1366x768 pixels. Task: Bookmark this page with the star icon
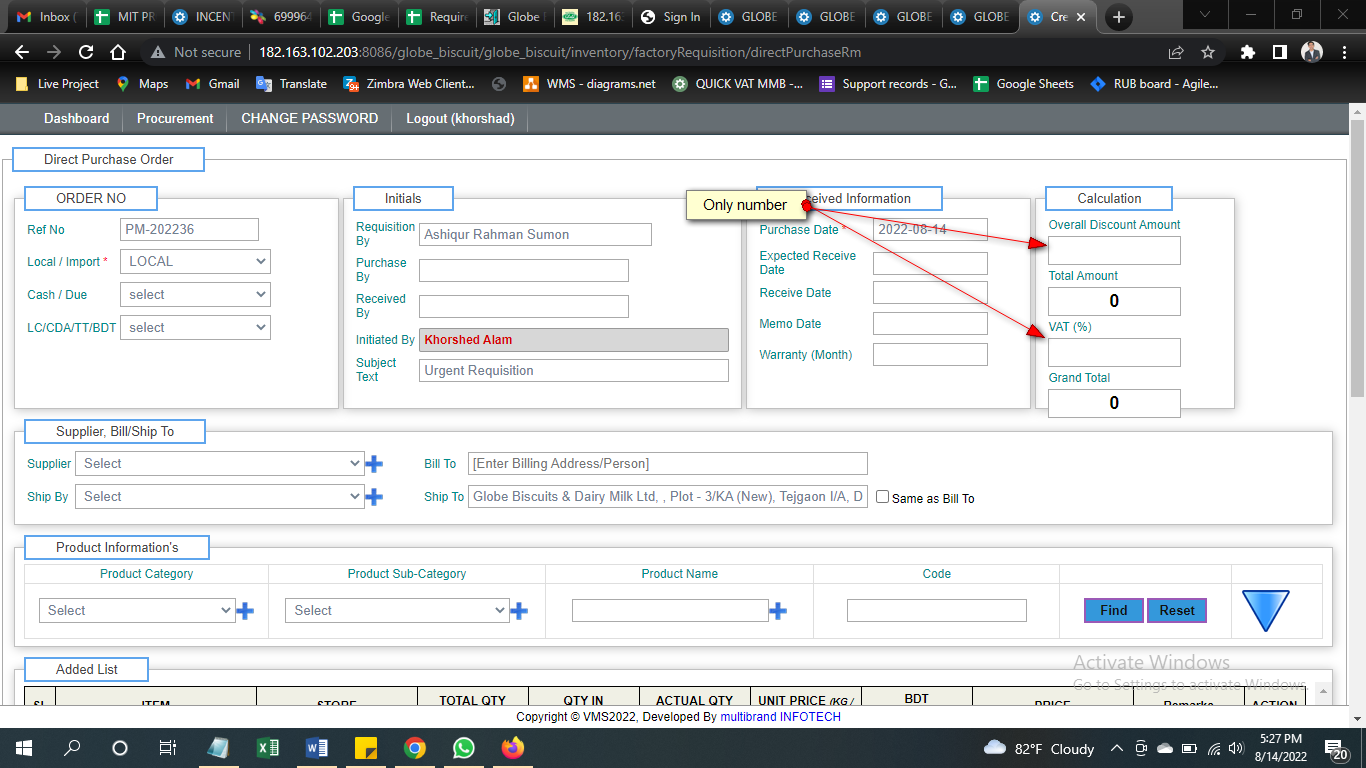pos(1208,52)
